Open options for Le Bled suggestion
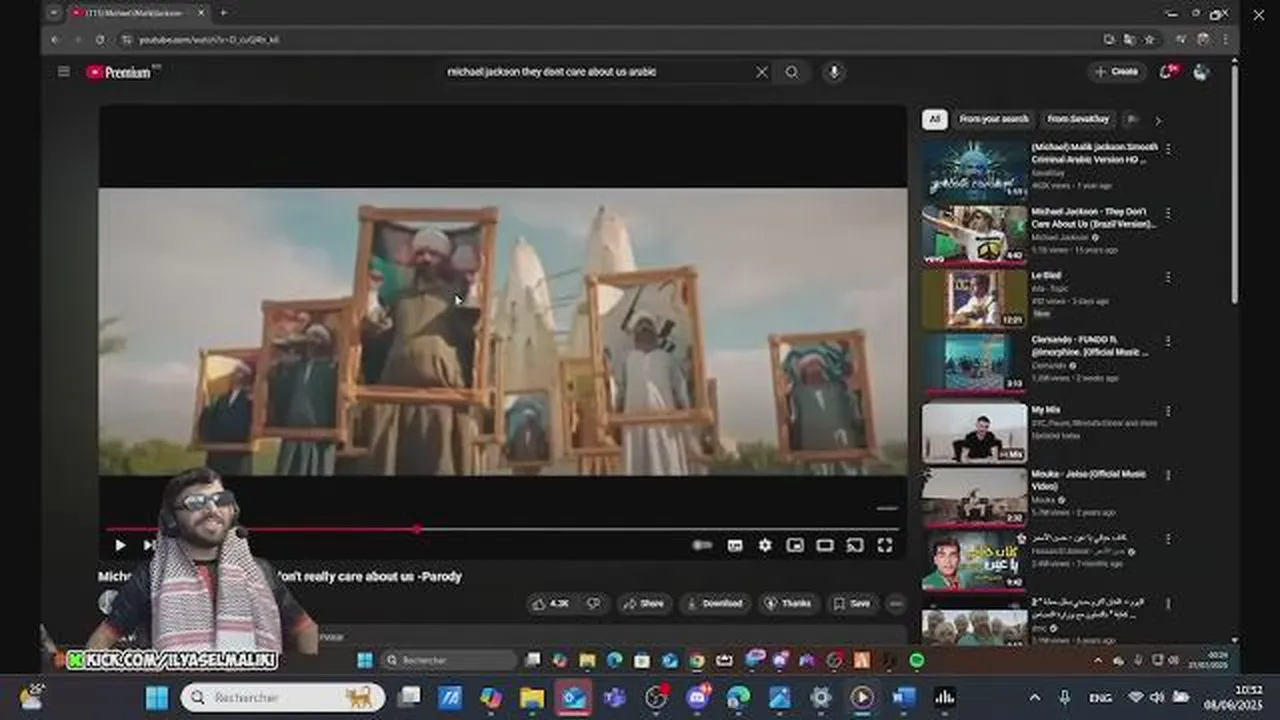Screen dimensions: 1280x720 pyautogui.click(x=1168, y=277)
